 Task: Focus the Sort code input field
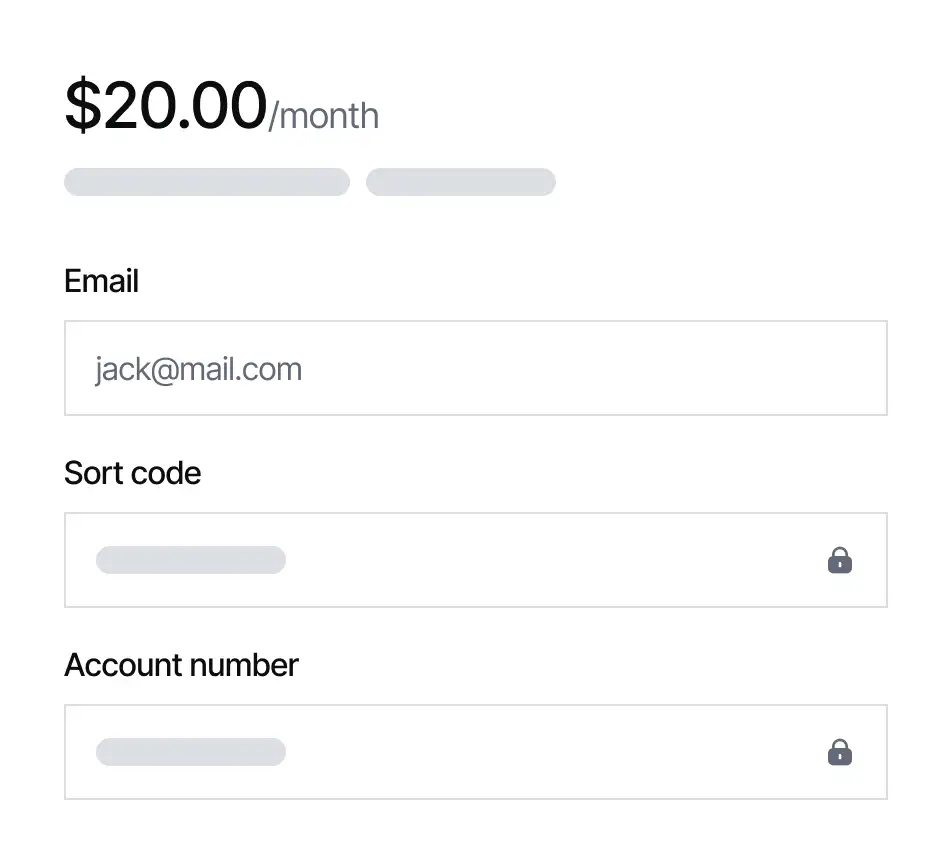475,560
